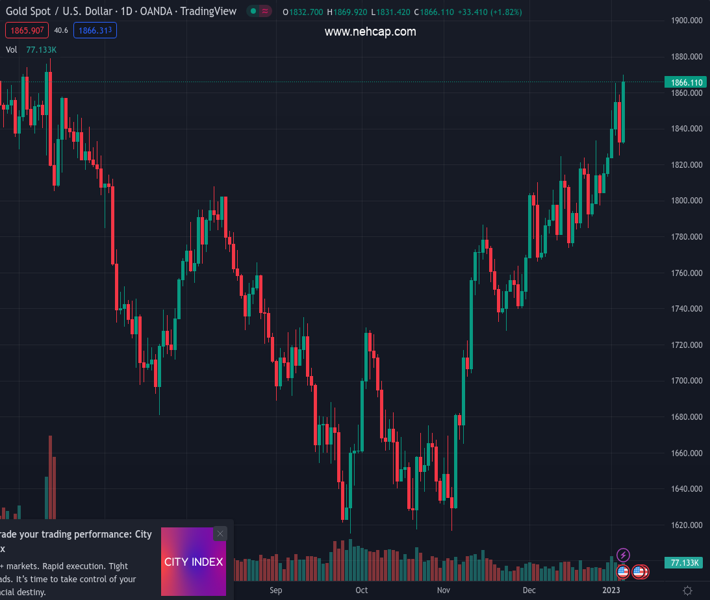Click the current price label 1866.110 on axis
The width and height of the screenshot is (710, 600).
[x=686, y=83]
